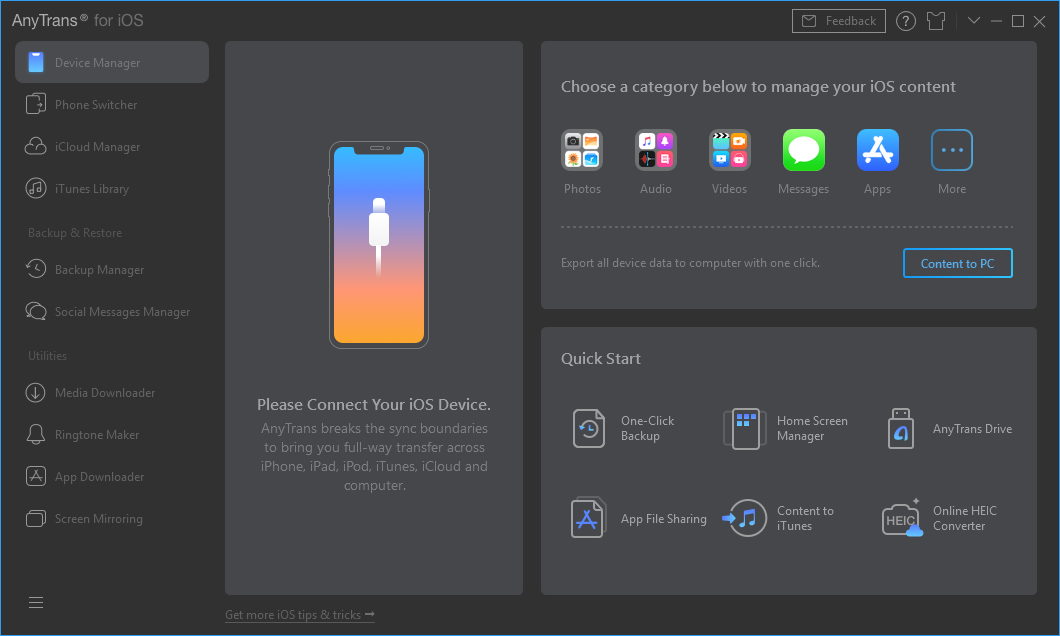1060x636 pixels.
Task: Open Backup Manager
Action: [x=112, y=270]
